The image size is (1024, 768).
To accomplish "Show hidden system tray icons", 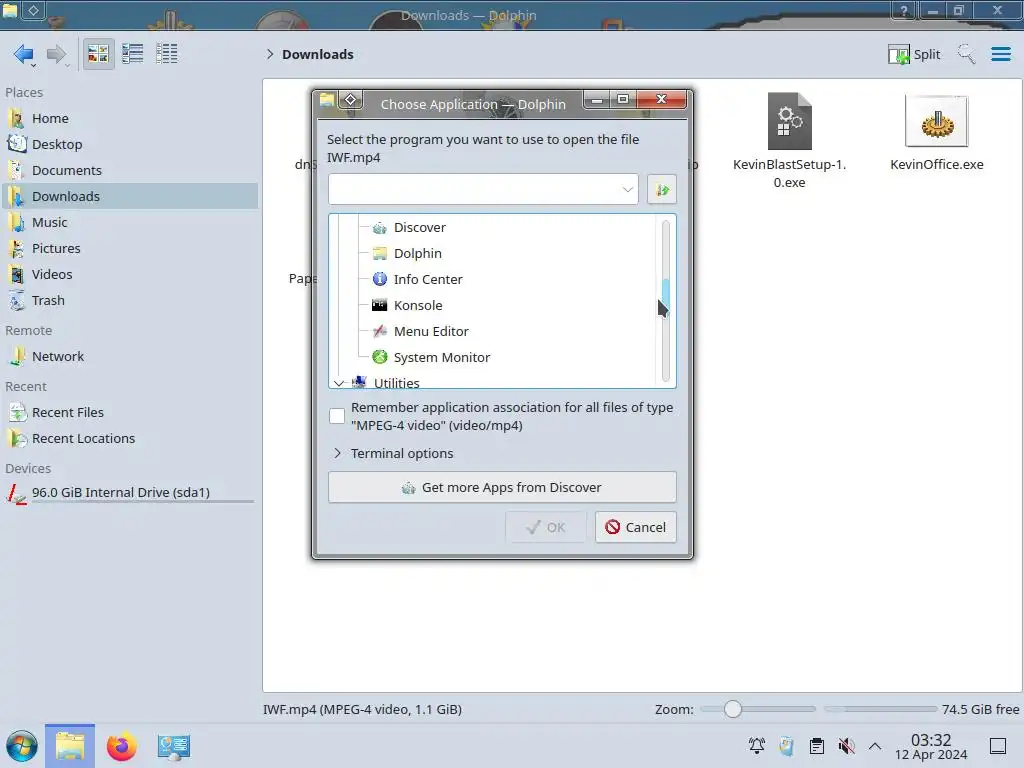I will 875,746.
